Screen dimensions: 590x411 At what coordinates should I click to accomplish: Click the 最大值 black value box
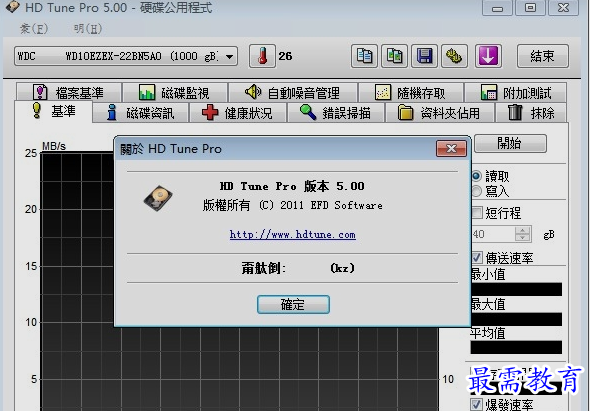coord(517,319)
